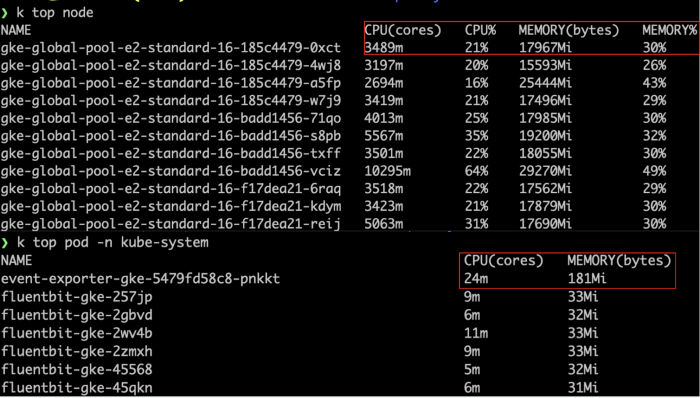Select node name ending in badd1456-vciz
This screenshot has width=700, height=398.
pyautogui.click(x=171, y=171)
